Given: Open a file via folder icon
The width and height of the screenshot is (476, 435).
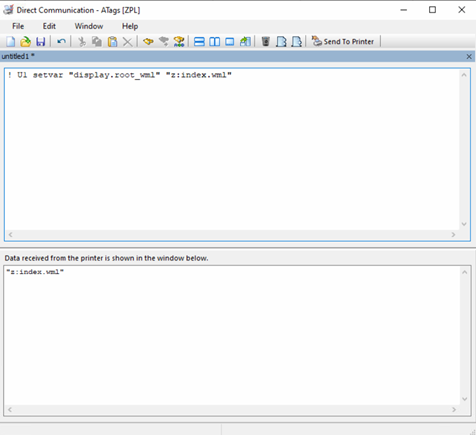Looking at the screenshot, I should pos(26,42).
